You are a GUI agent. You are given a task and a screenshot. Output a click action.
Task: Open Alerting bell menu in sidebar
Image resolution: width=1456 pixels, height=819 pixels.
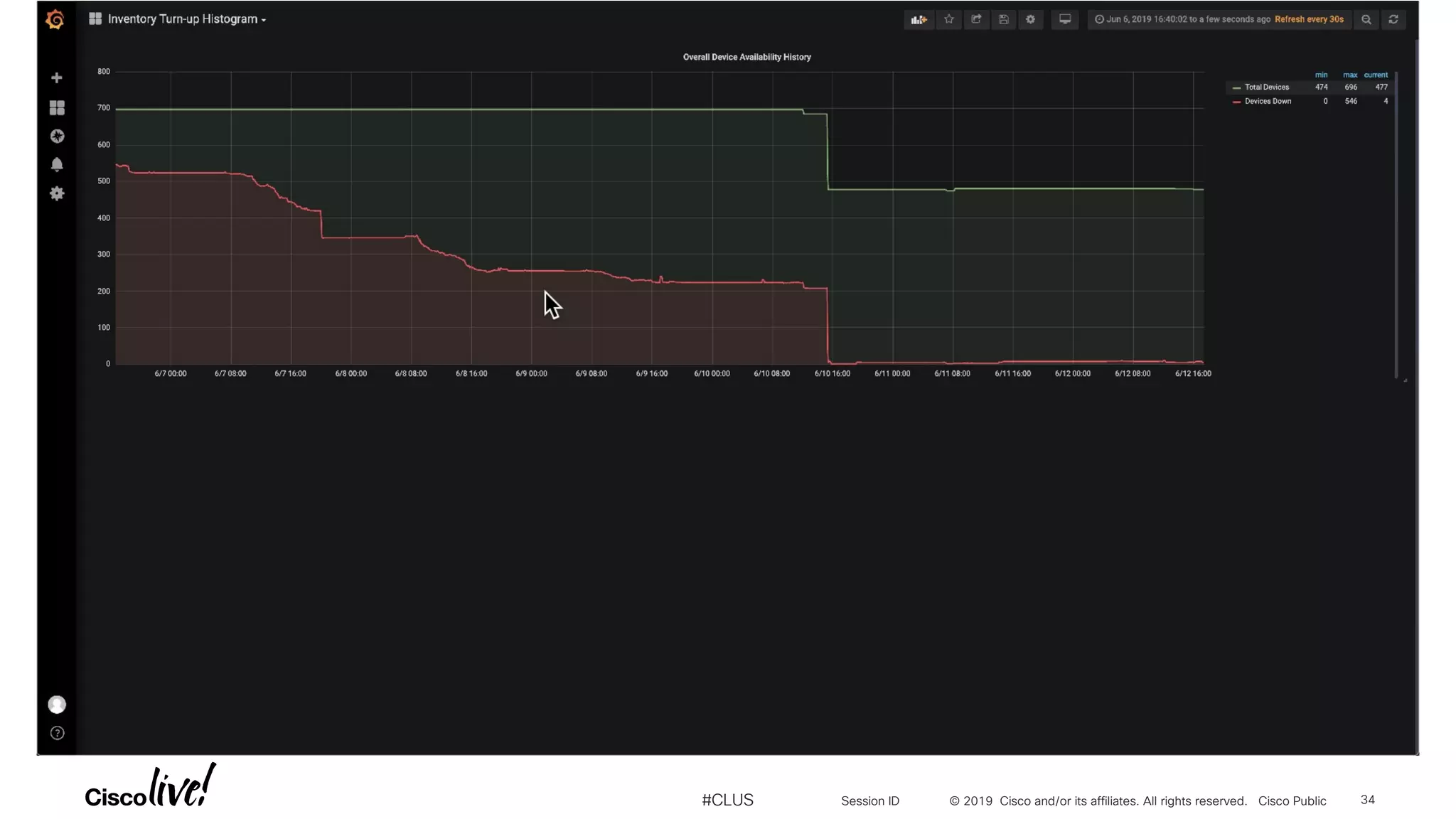(57, 164)
